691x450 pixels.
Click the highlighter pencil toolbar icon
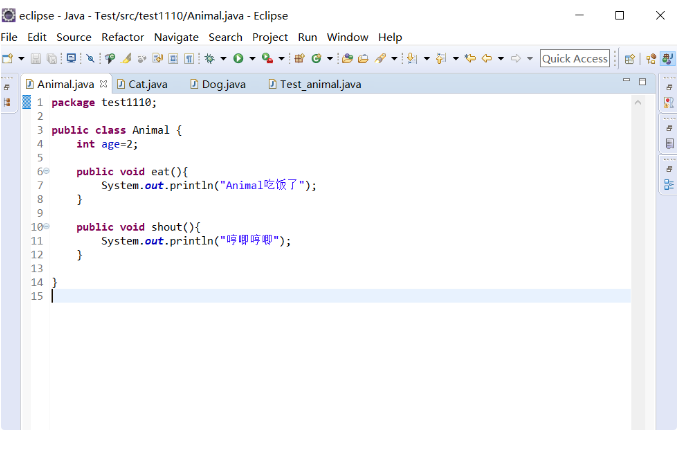pyautogui.click(x=126, y=59)
